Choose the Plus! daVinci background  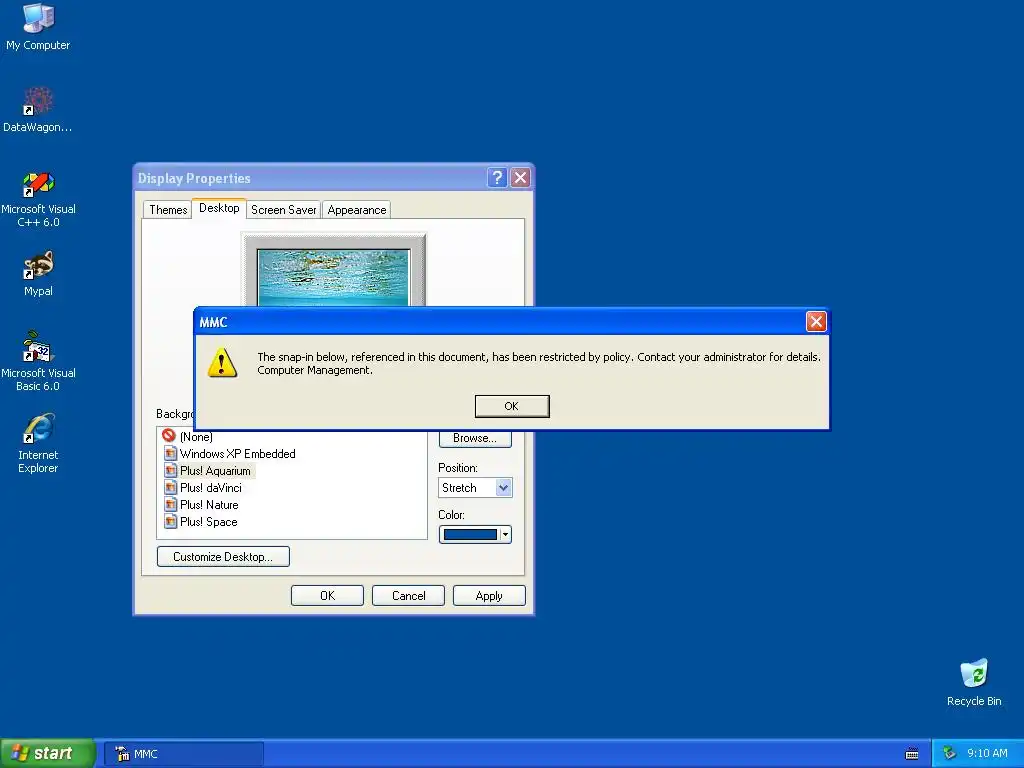(202, 487)
